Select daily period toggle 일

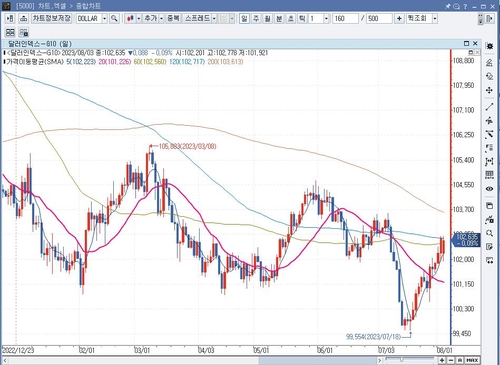[244, 18]
